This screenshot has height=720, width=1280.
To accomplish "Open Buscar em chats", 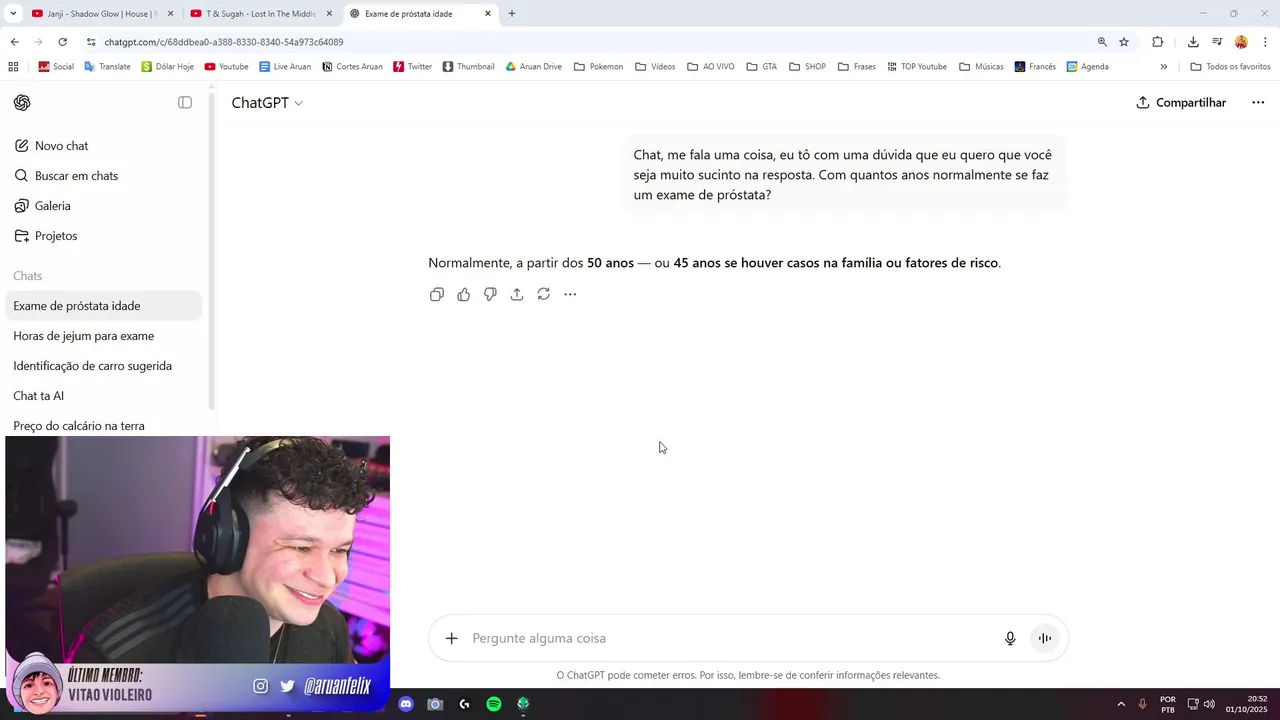I will point(104,176).
